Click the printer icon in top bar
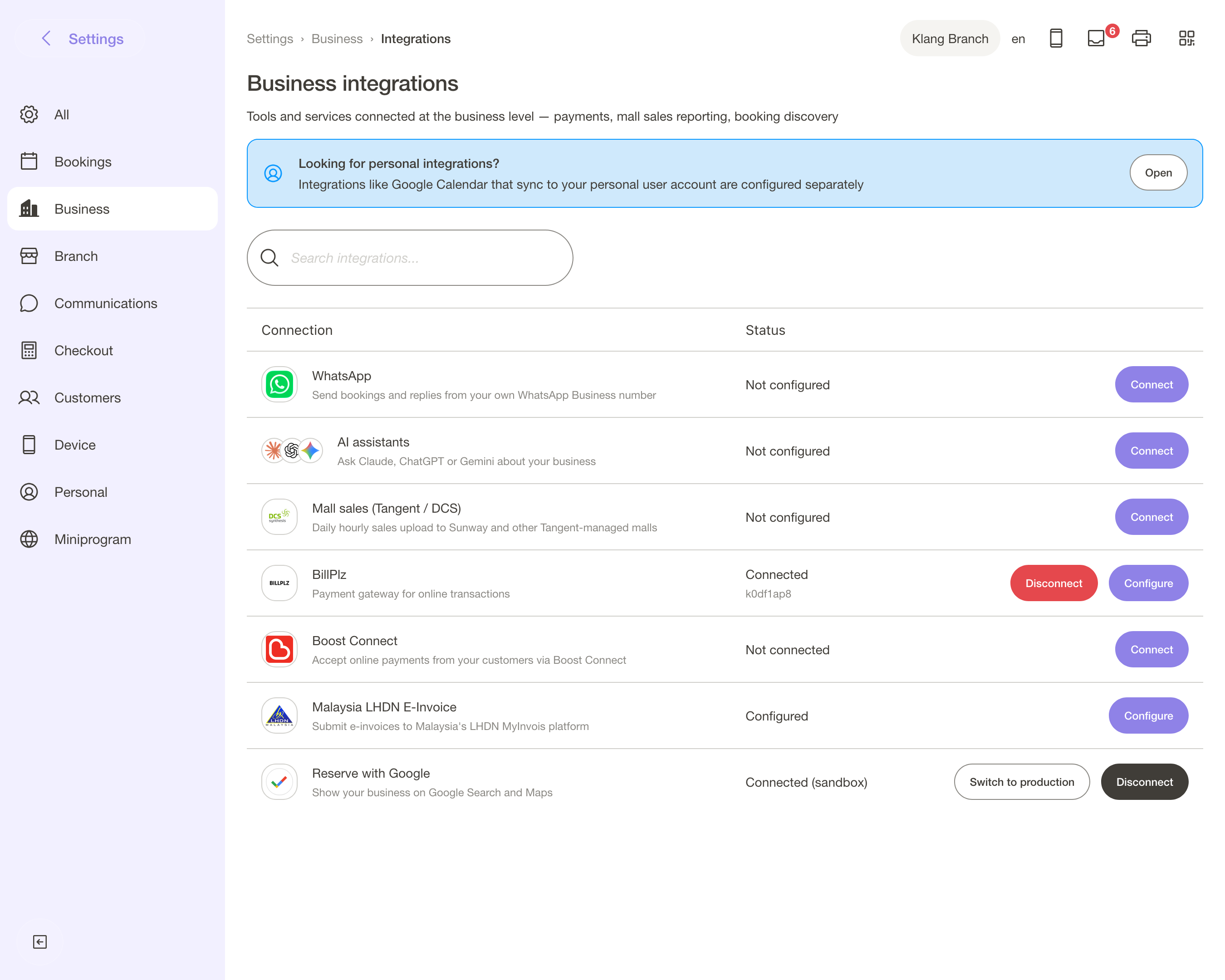This screenshot has width=1225, height=980. pyautogui.click(x=1142, y=39)
